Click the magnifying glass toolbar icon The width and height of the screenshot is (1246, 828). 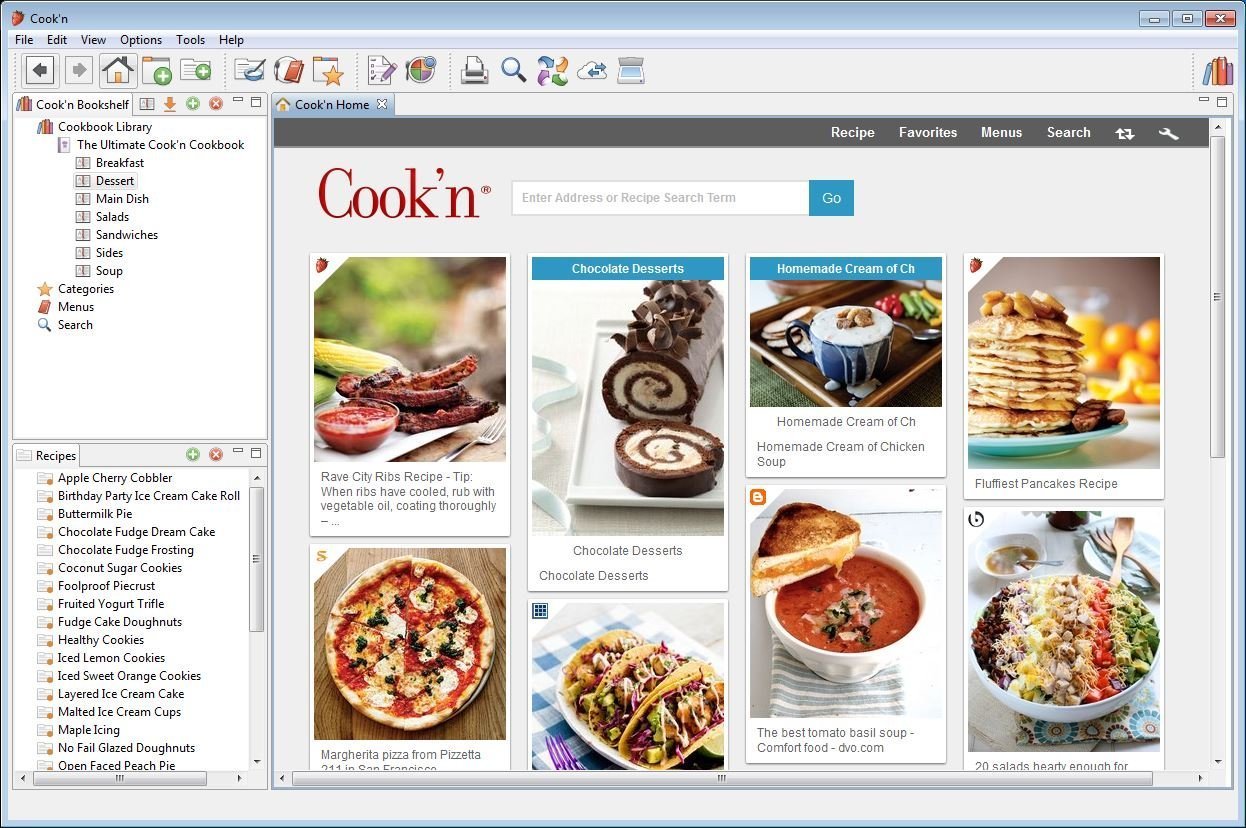(x=513, y=70)
